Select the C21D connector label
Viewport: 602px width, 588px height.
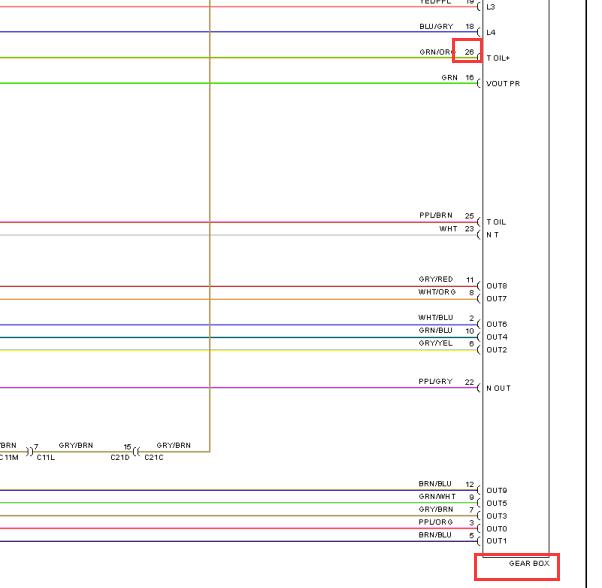[120, 458]
